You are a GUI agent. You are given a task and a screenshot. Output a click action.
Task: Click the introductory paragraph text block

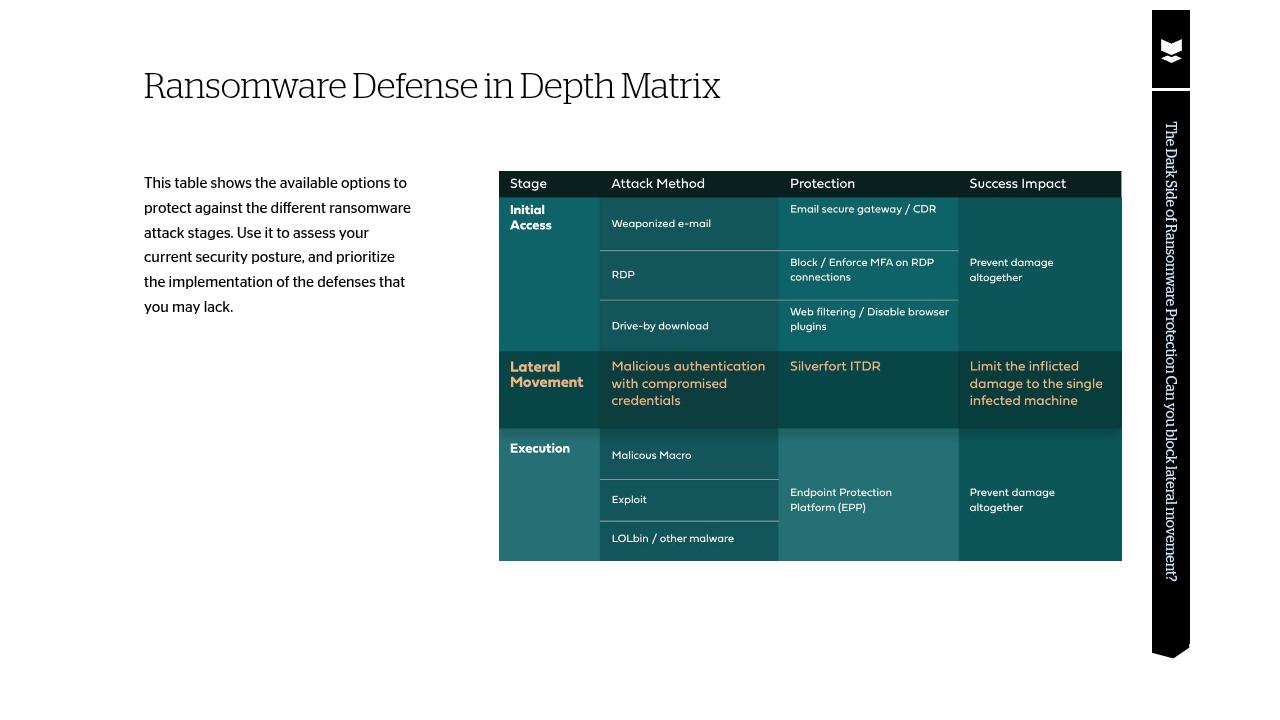point(277,245)
